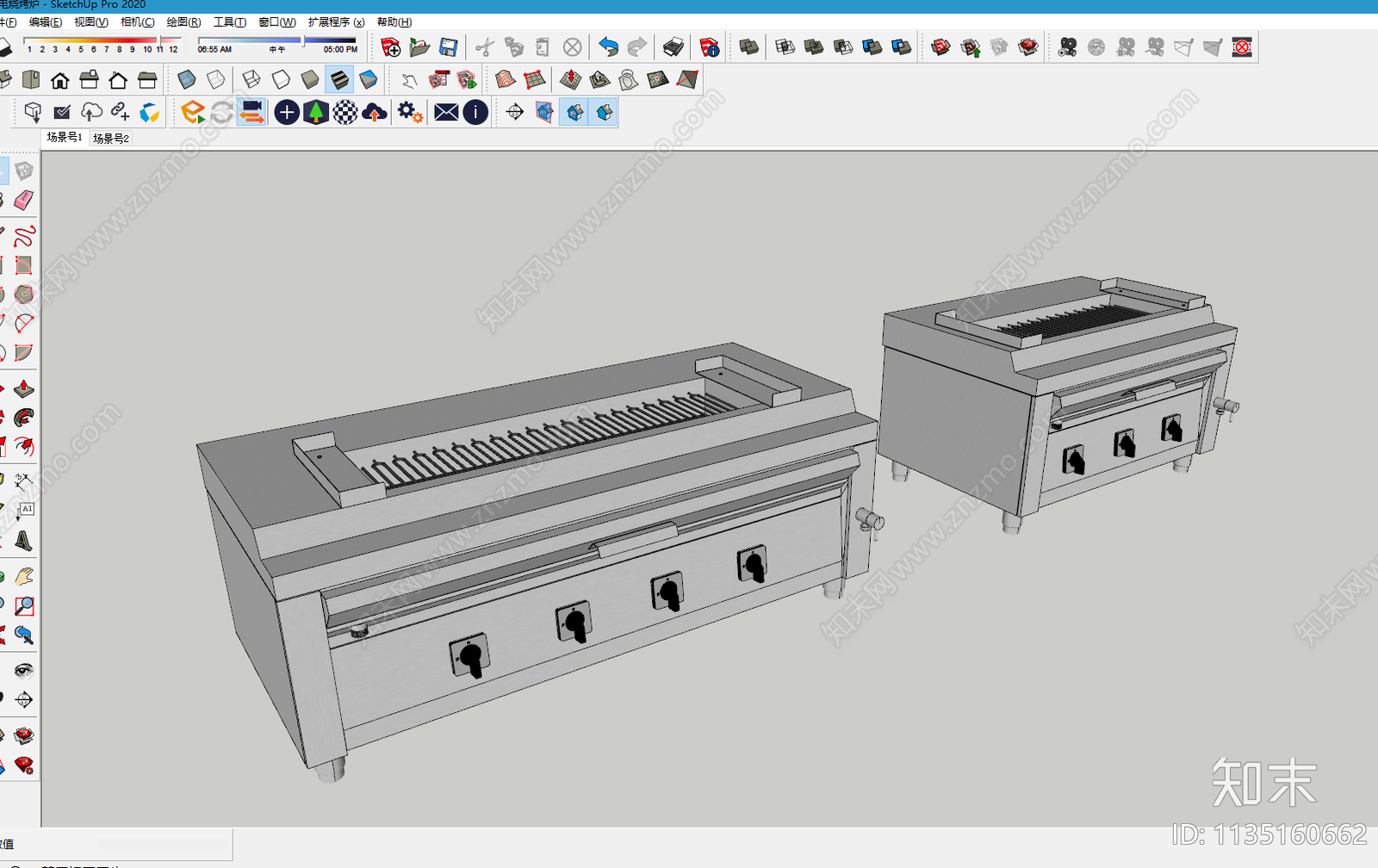Select the Dimension tool
Image resolution: width=1378 pixels, height=868 pixels.
pos(23,482)
